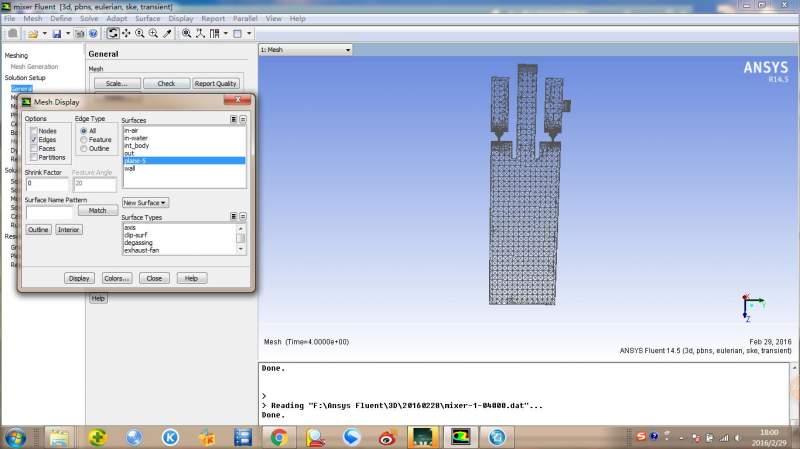Click the Surface Types list scroll up arrow
This screenshot has width=800, height=449.
tap(241, 228)
